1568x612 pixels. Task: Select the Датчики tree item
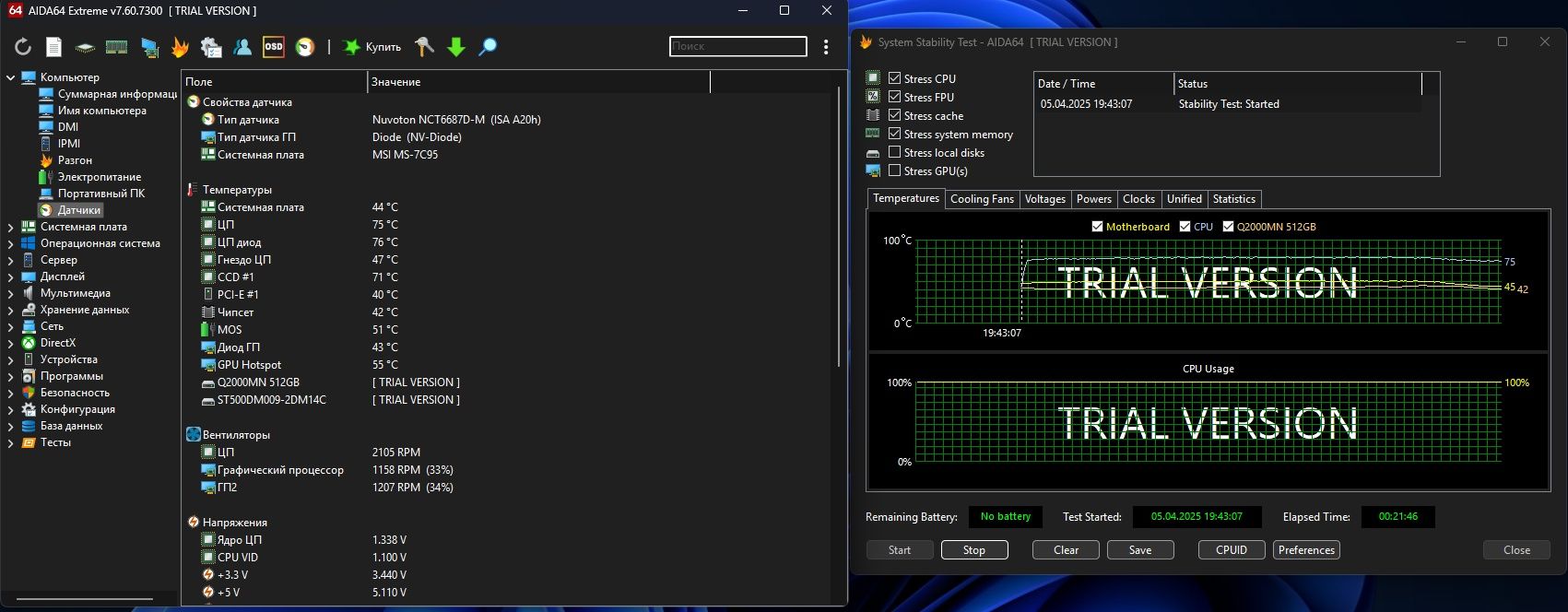coord(70,210)
